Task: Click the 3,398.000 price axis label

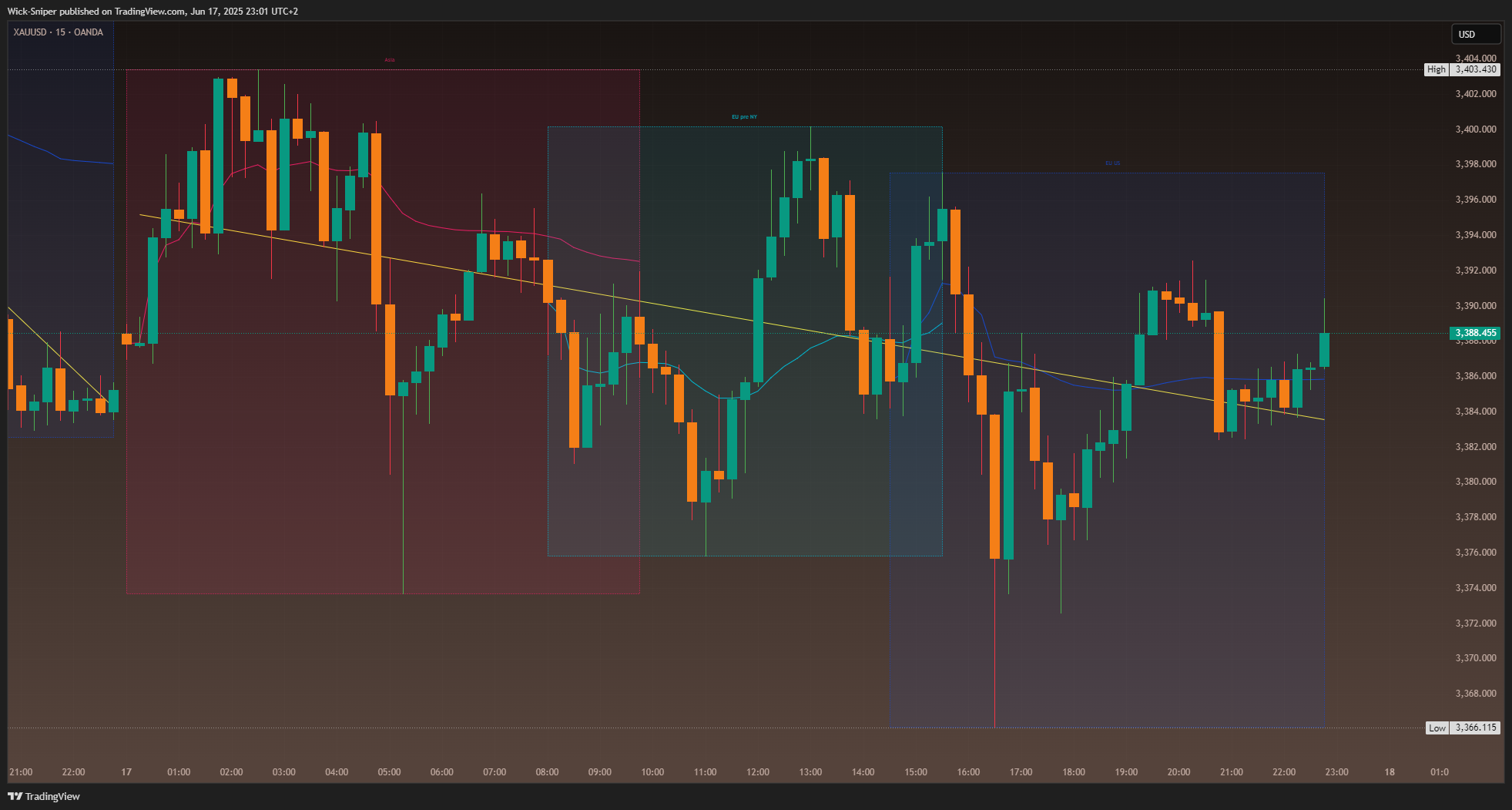Action: [x=1476, y=164]
